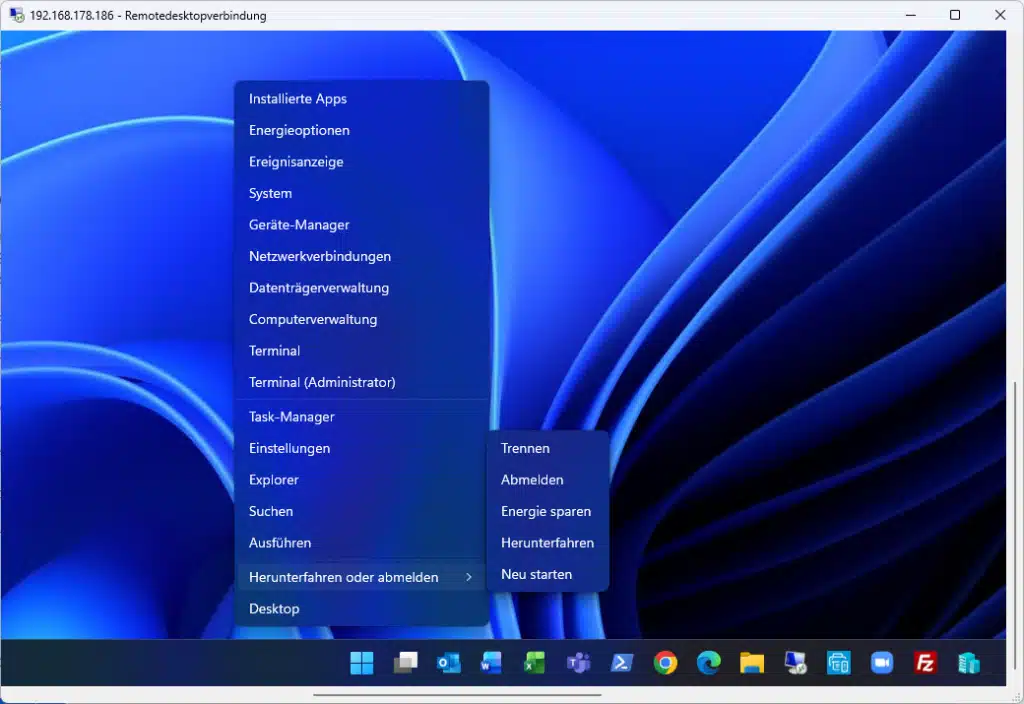Open the taskbar icon left of Zoom

839,663
